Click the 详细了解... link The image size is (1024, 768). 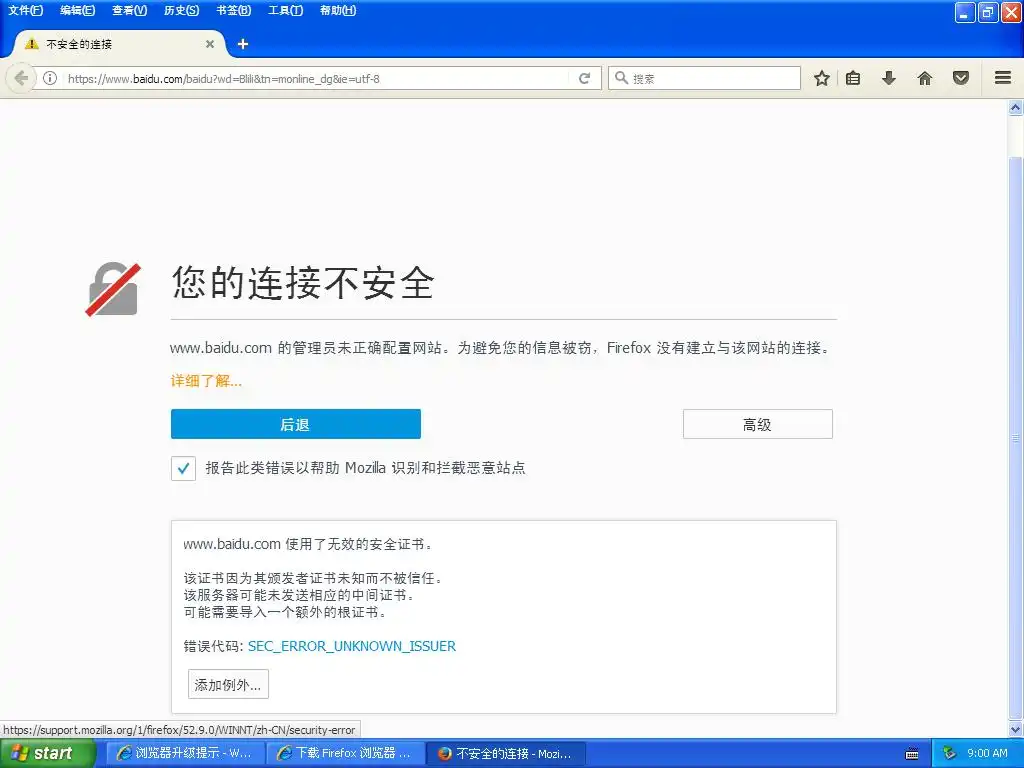[x=206, y=381]
